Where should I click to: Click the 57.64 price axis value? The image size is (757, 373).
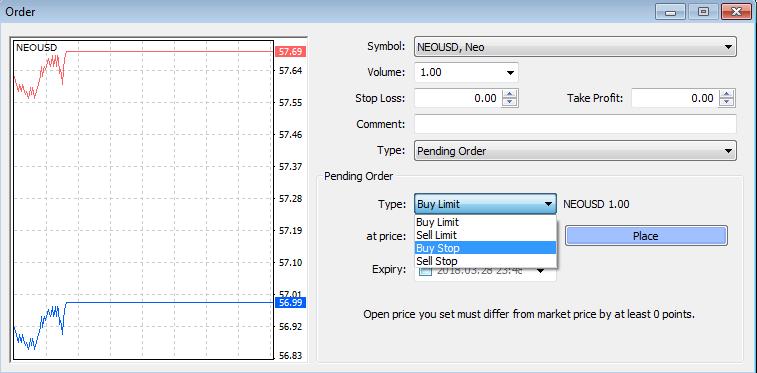291,71
